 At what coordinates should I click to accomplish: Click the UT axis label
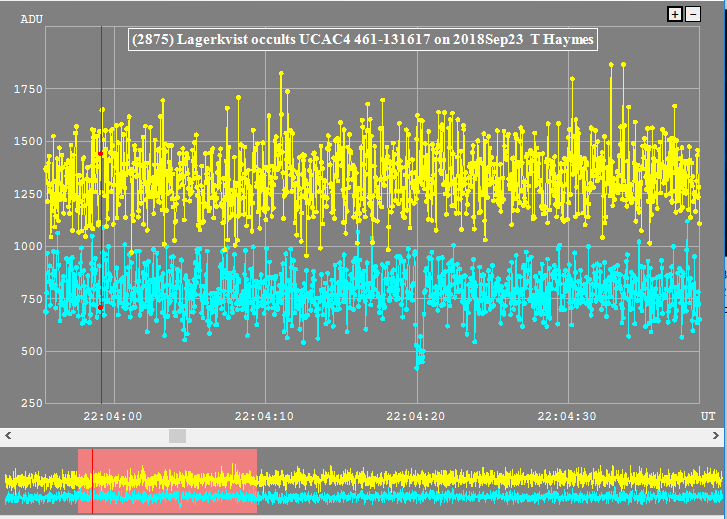click(x=706, y=414)
